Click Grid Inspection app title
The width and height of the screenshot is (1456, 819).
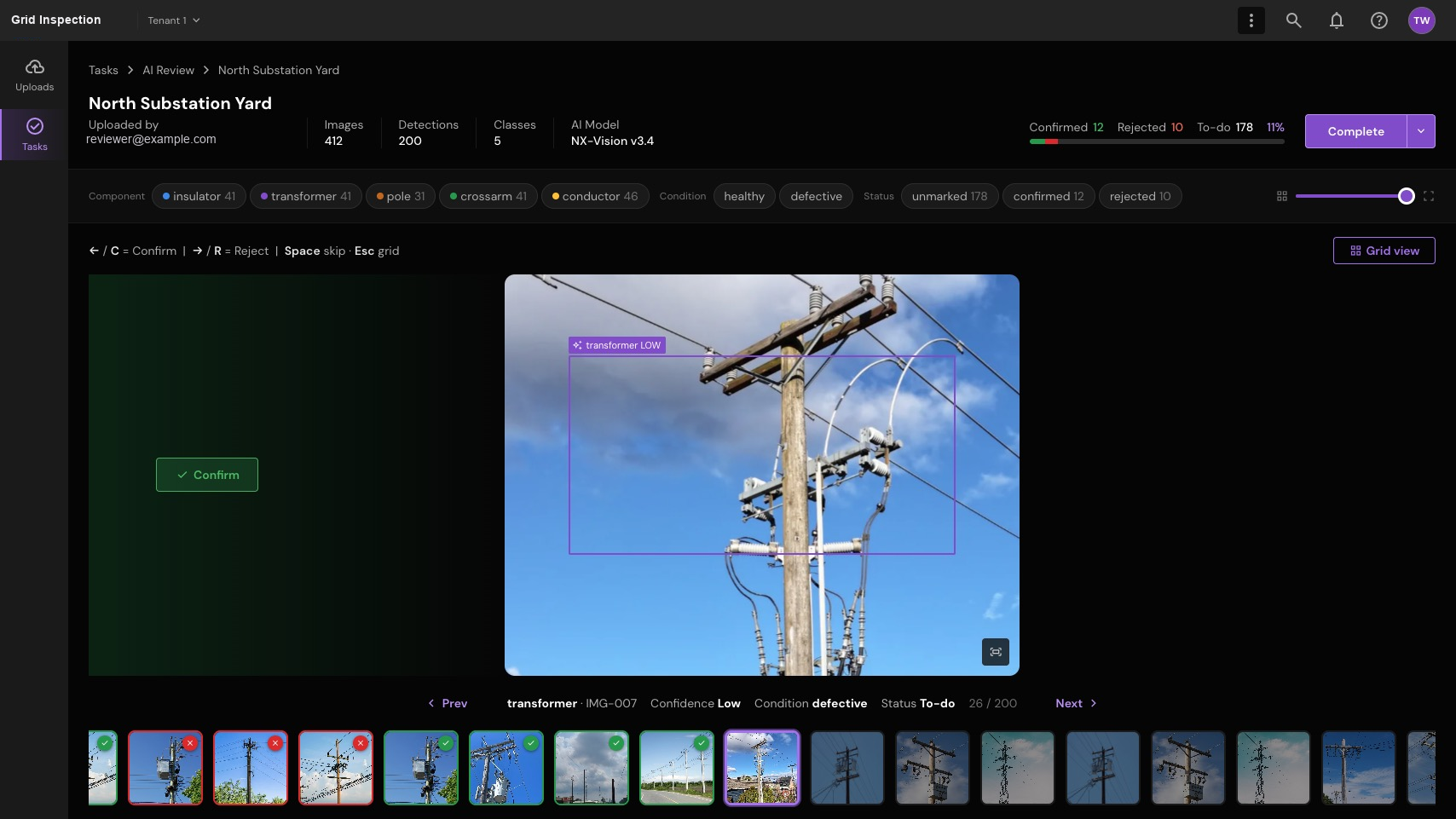[x=56, y=20]
